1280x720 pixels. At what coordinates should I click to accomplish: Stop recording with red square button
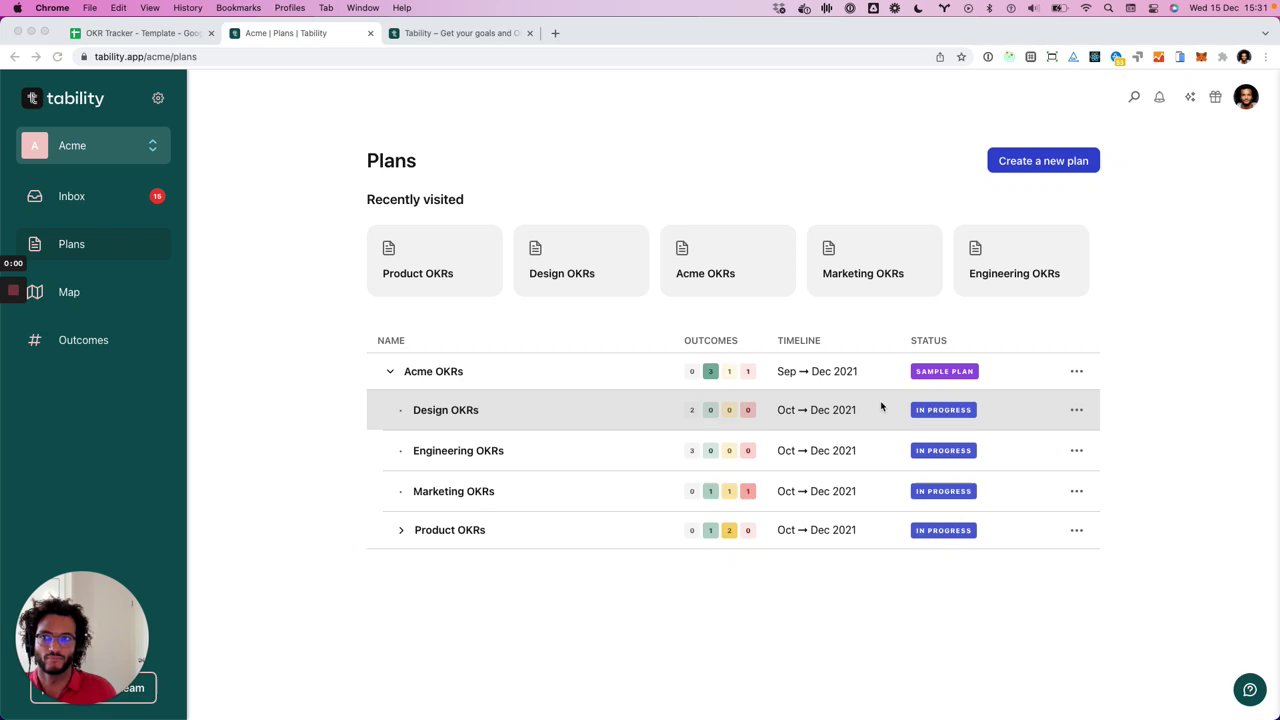13,291
